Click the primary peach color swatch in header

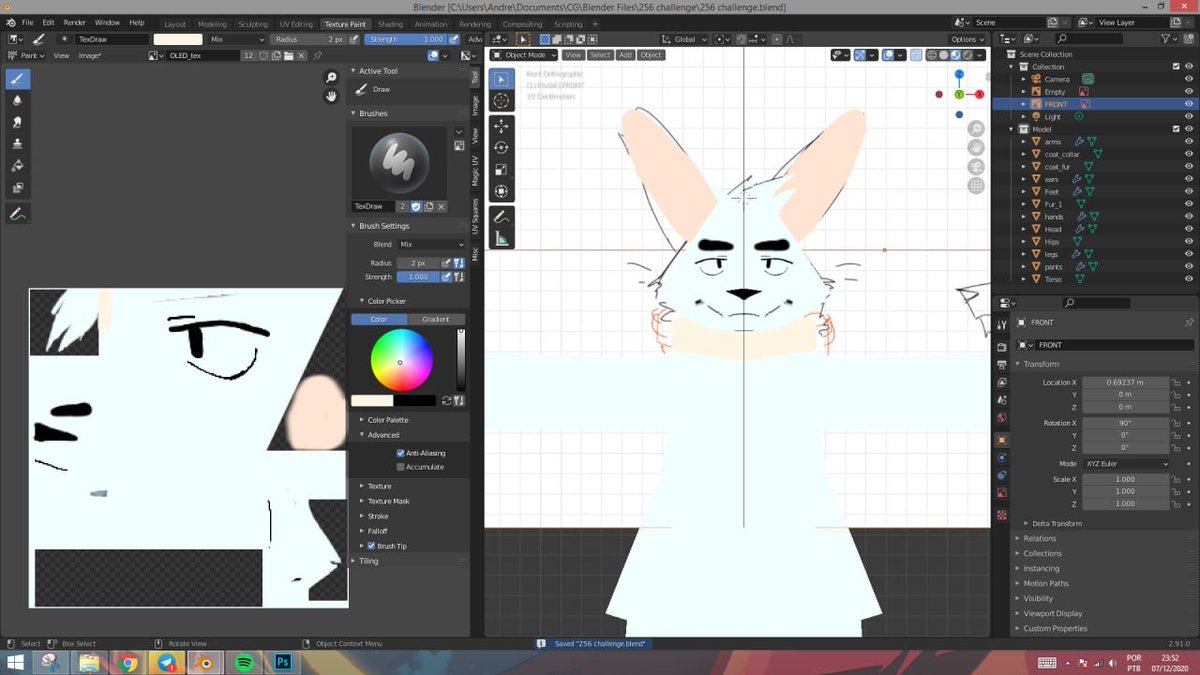(x=177, y=39)
